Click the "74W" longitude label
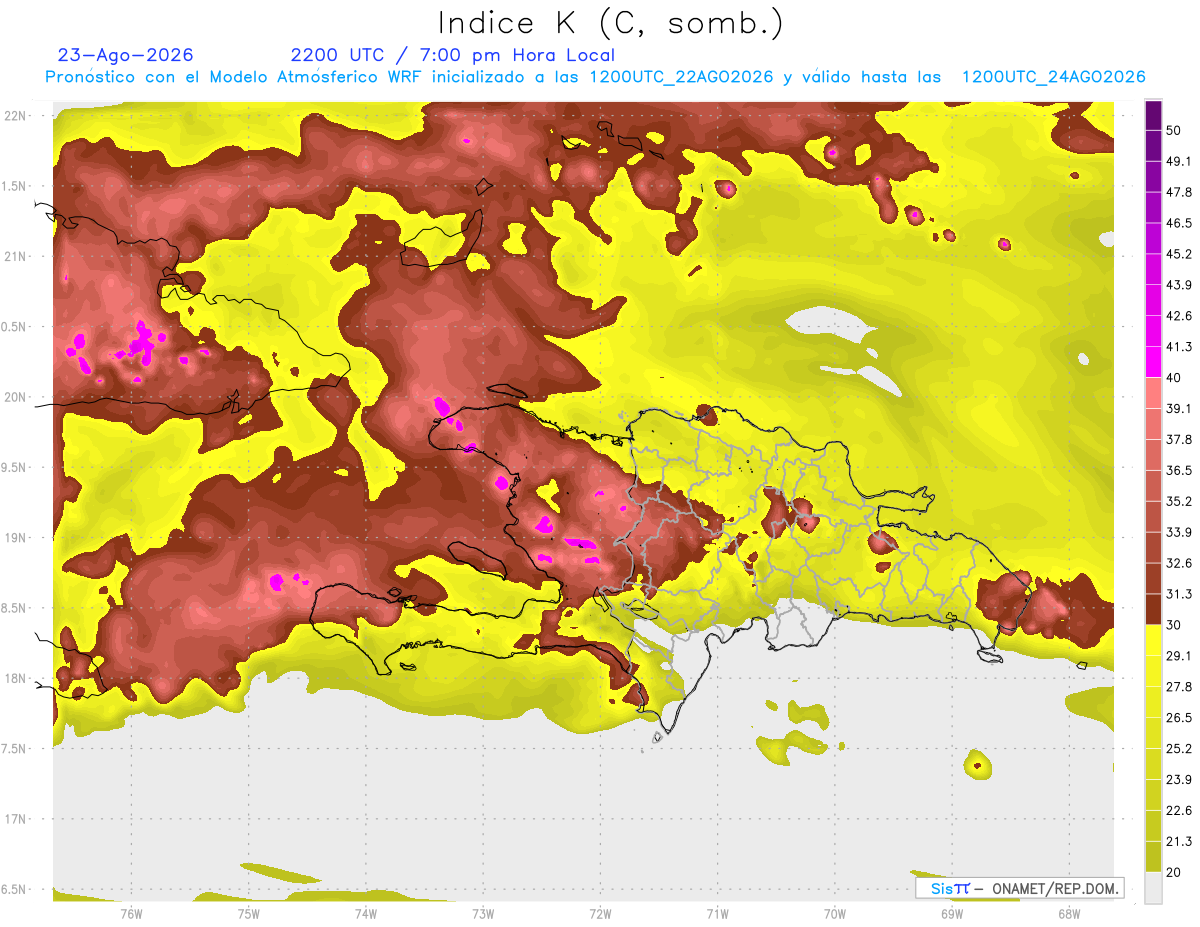The width and height of the screenshot is (1200, 927). click(x=365, y=914)
